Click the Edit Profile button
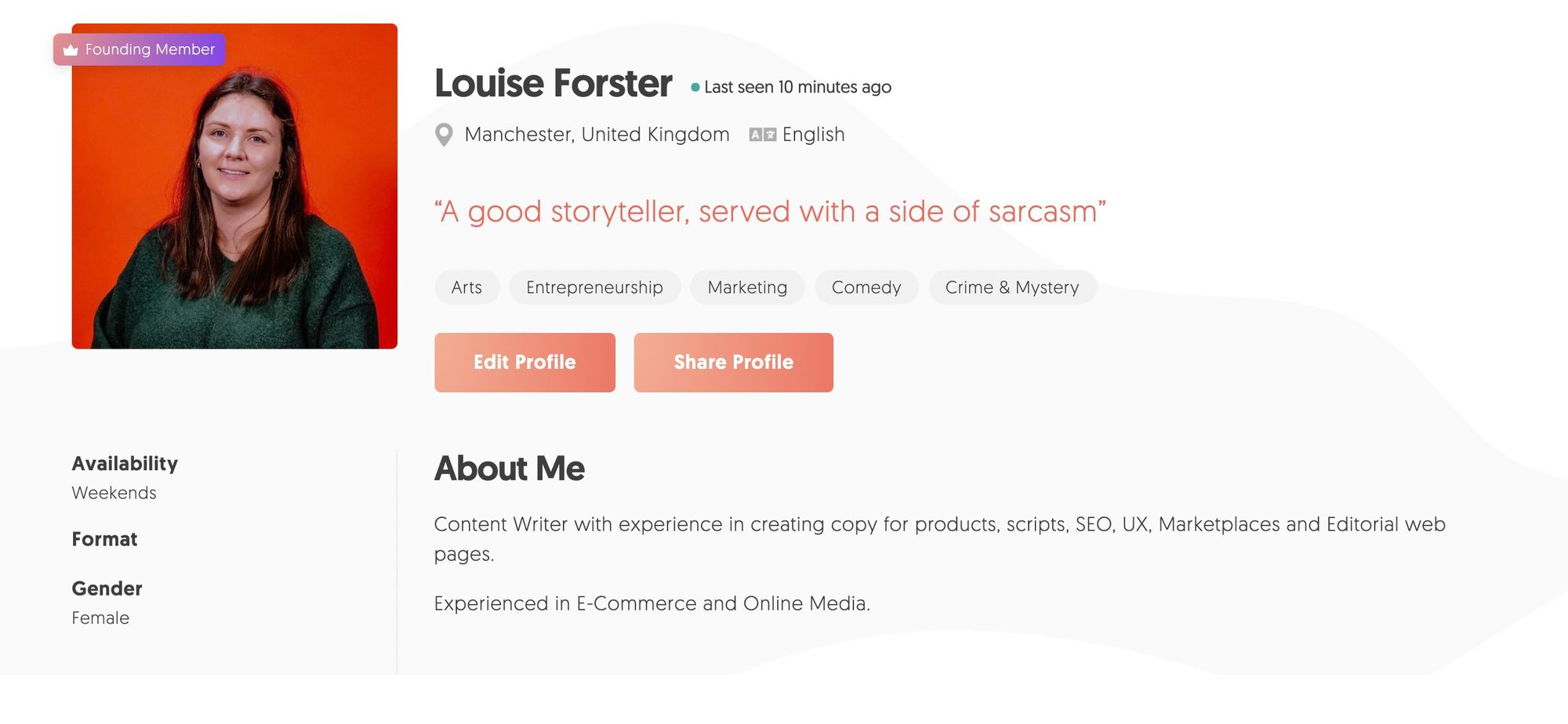1568x724 pixels. (524, 362)
